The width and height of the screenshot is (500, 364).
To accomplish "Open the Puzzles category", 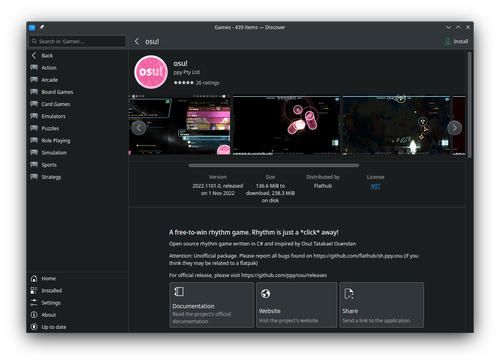I will coord(77,128).
